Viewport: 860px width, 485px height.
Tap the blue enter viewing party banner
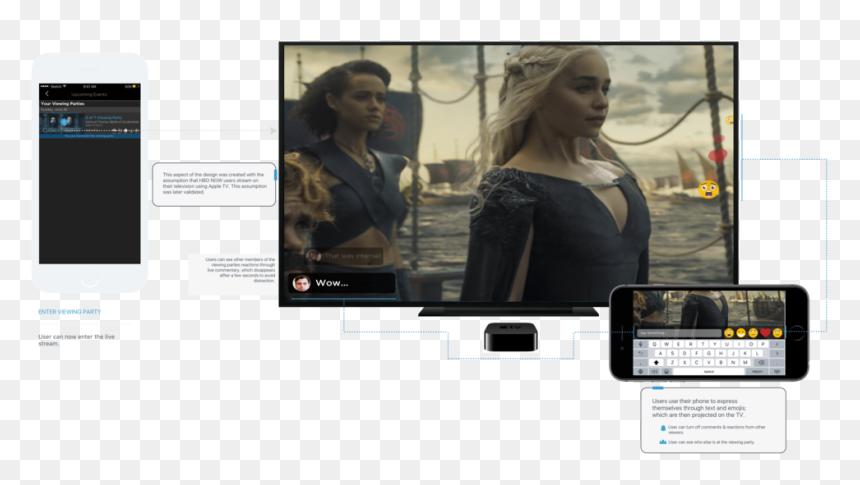tap(89, 136)
